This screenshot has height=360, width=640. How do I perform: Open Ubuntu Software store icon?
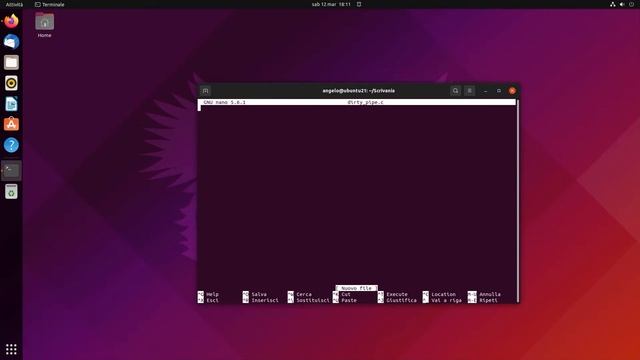pyautogui.click(x=11, y=124)
